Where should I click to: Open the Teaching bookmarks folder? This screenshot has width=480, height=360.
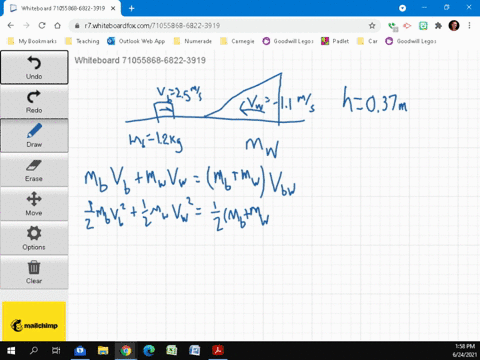pyautogui.click(x=82, y=41)
